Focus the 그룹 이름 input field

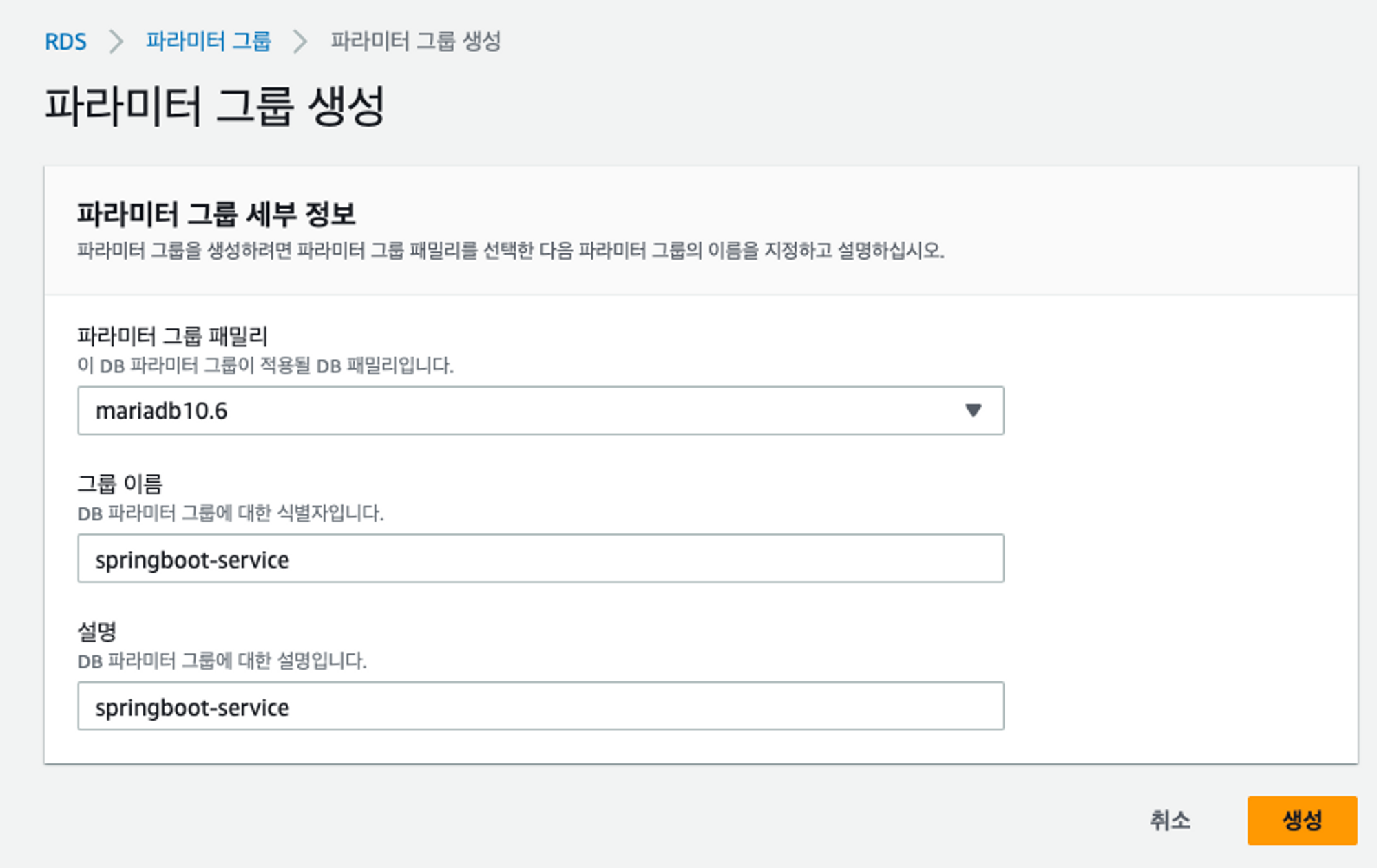pos(540,558)
